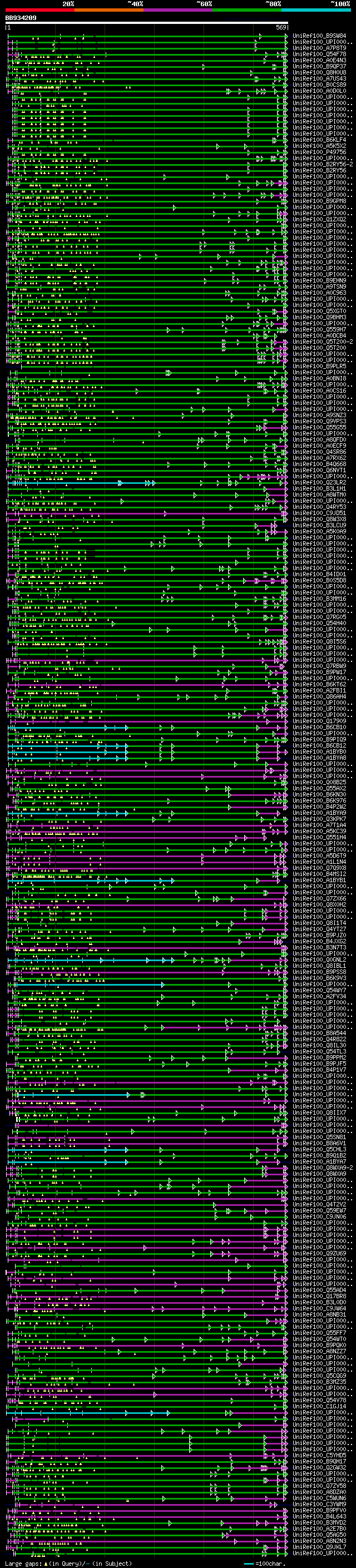Select hit UniRef100_A0BNI8
This screenshot has height=1568, width=356.
click(x=319, y=379)
